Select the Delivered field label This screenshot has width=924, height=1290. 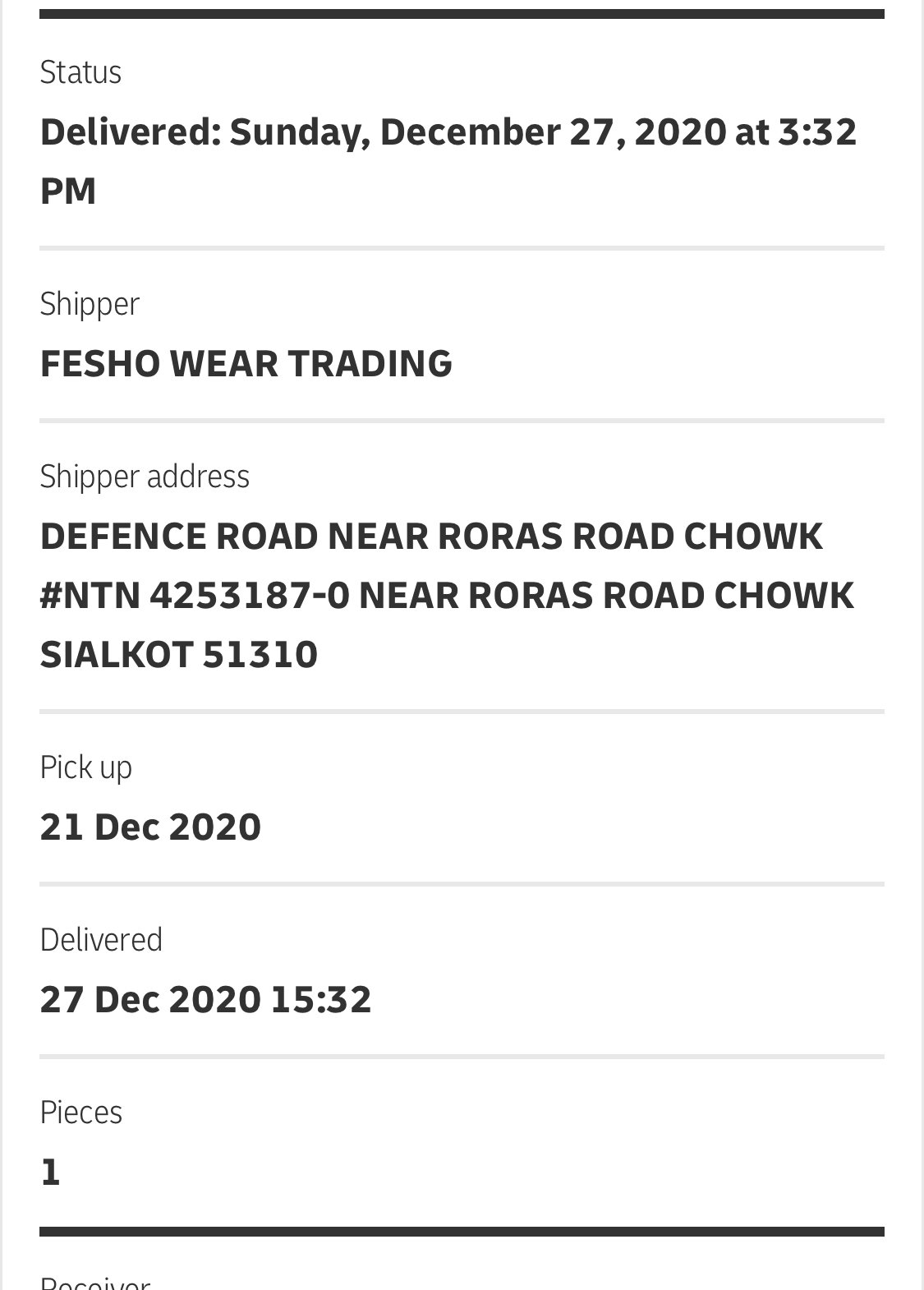click(101, 940)
